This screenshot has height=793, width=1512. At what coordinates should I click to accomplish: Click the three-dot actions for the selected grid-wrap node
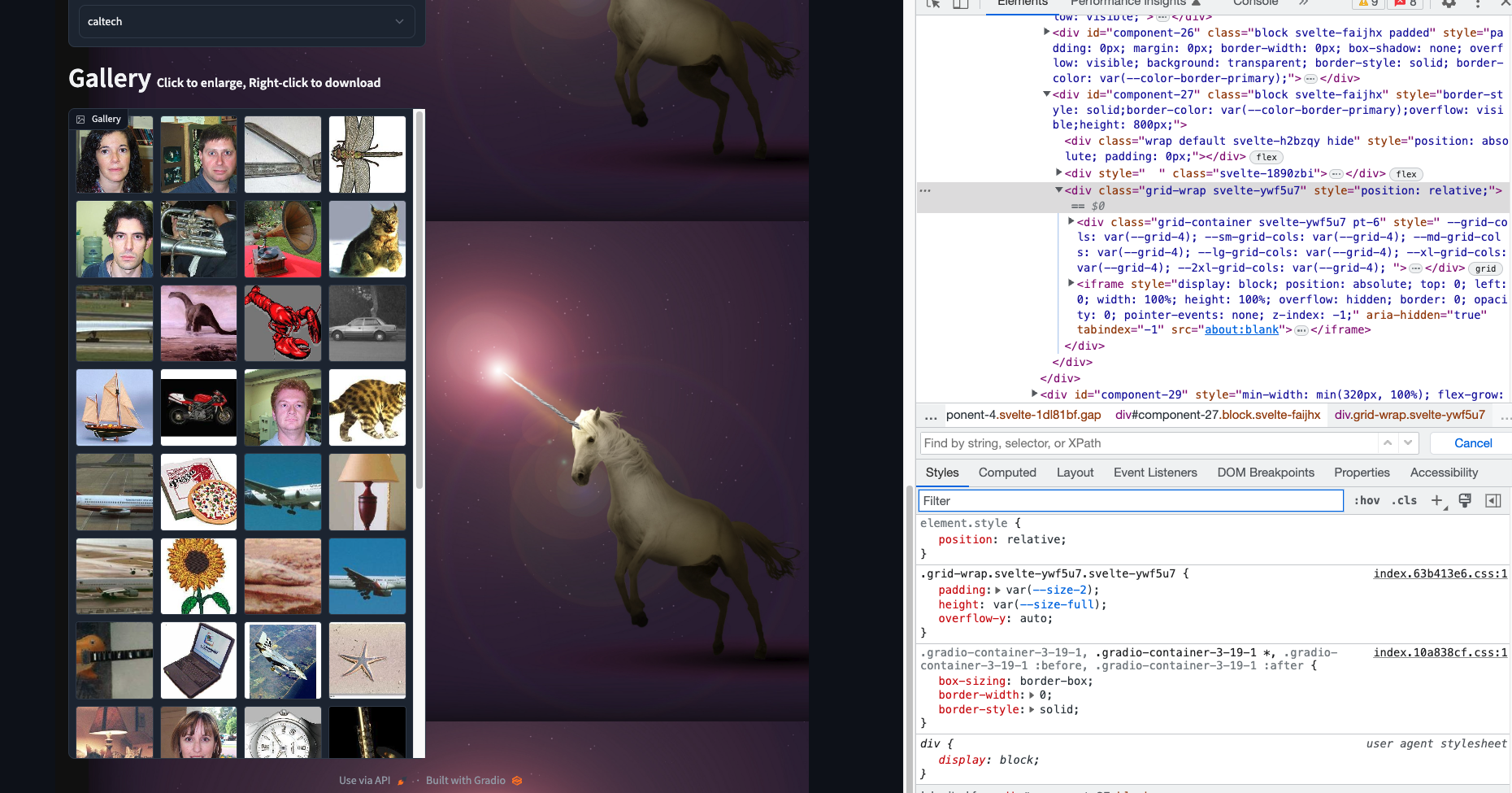(x=925, y=190)
